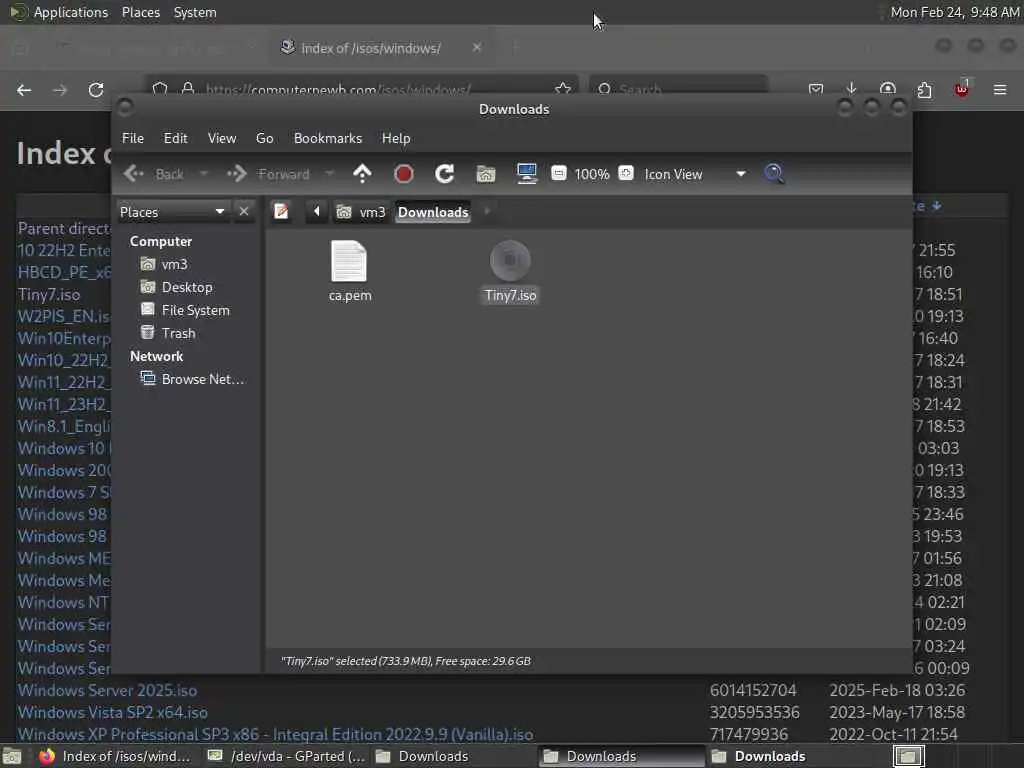
Task: Click Tiny7.iso link in browser page
Action: [49, 294]
